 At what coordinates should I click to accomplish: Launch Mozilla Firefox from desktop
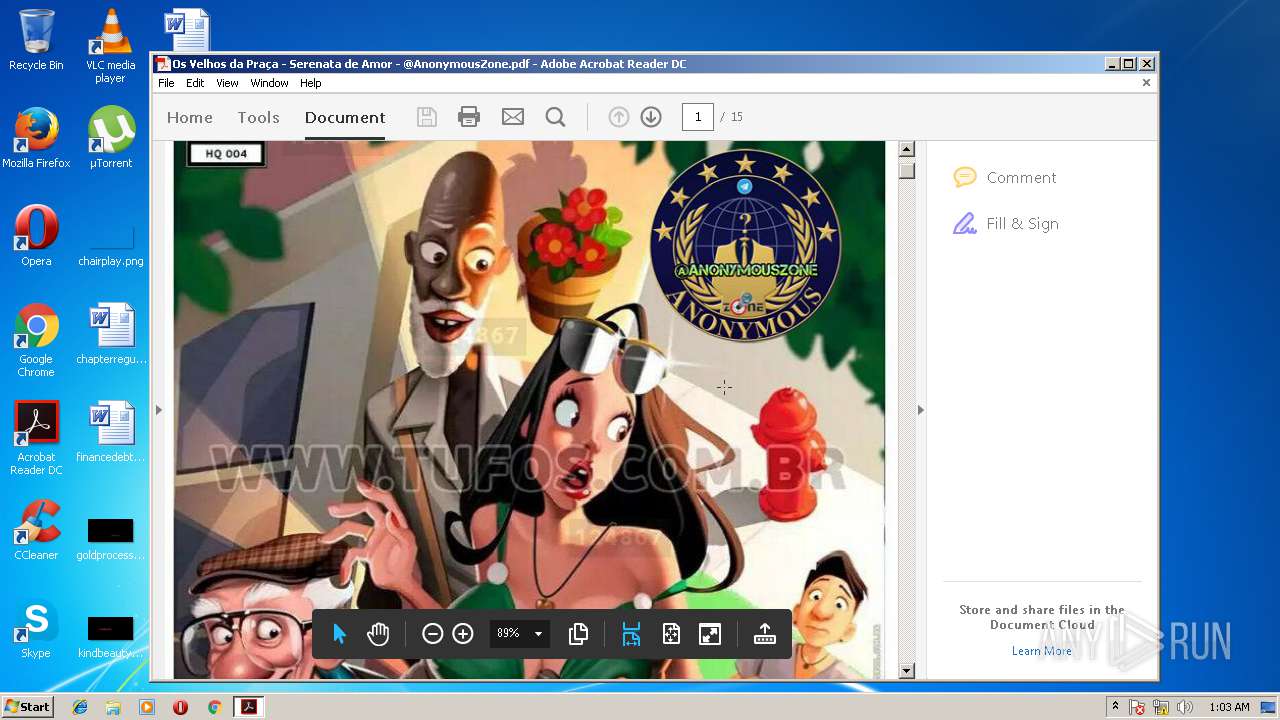[x=36, y=138]
